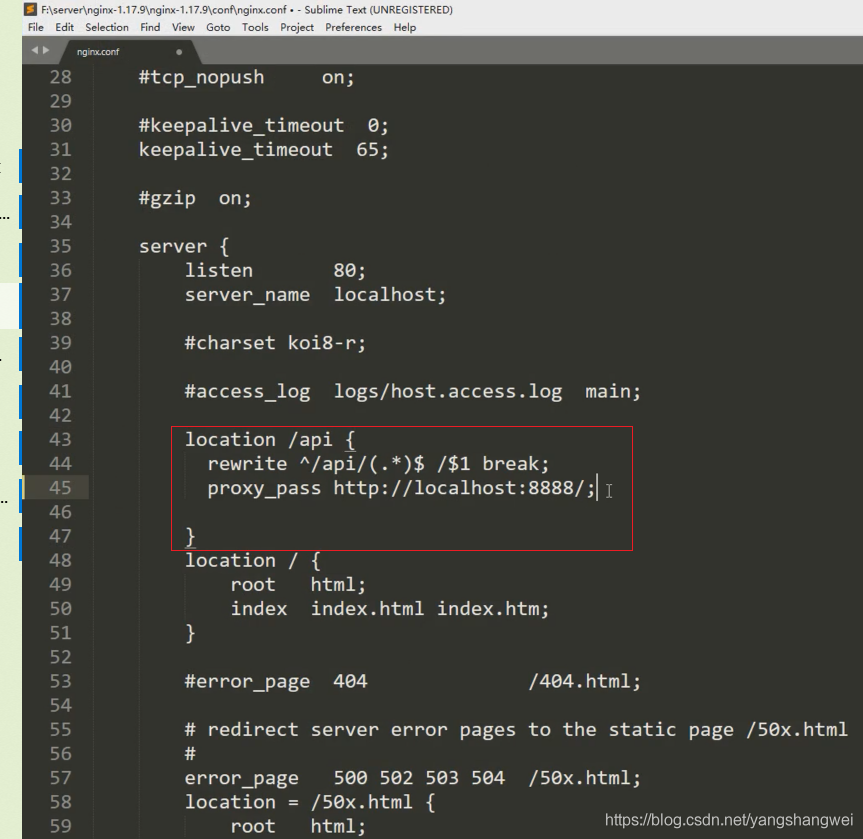Click 'root' directive on line 49
This screenshot has width=863, height=839.
(x=253, y=585)
